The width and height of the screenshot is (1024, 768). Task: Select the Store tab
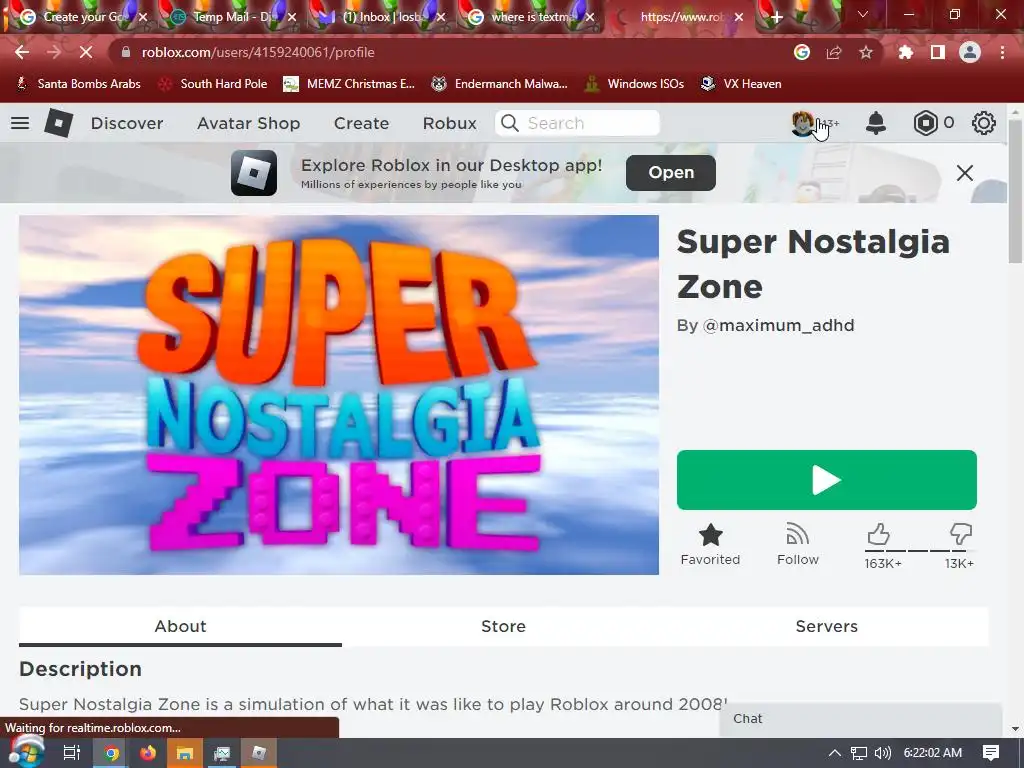503,626
